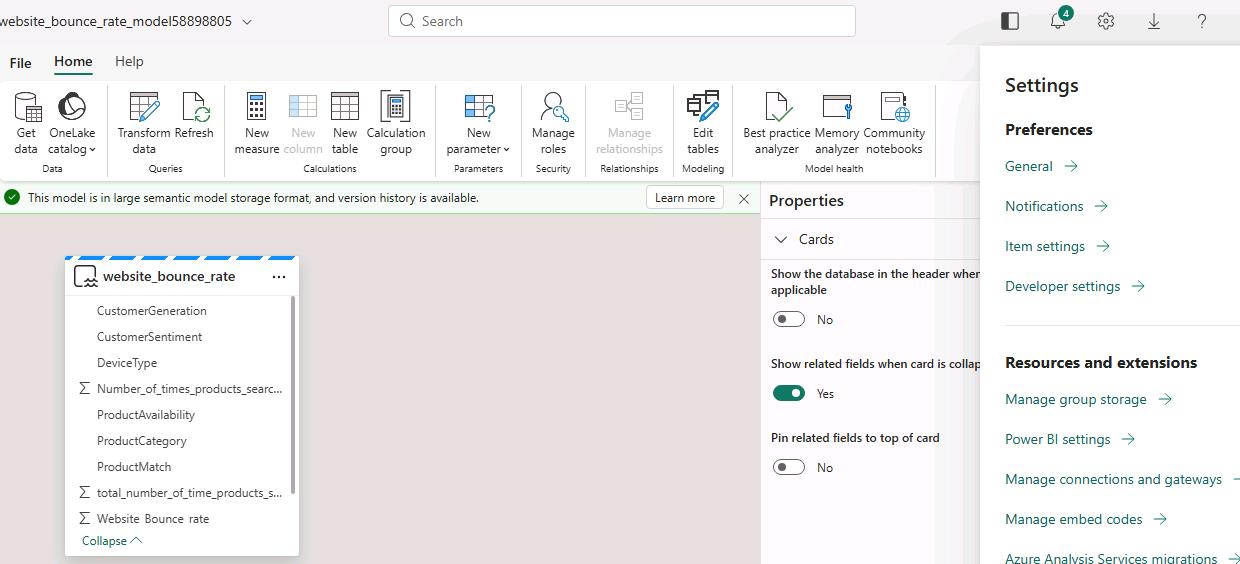Viewport: 1240px width, 564px height.
Task: Enable Pin related fields to top of card
Action: (x=789, y=468)
